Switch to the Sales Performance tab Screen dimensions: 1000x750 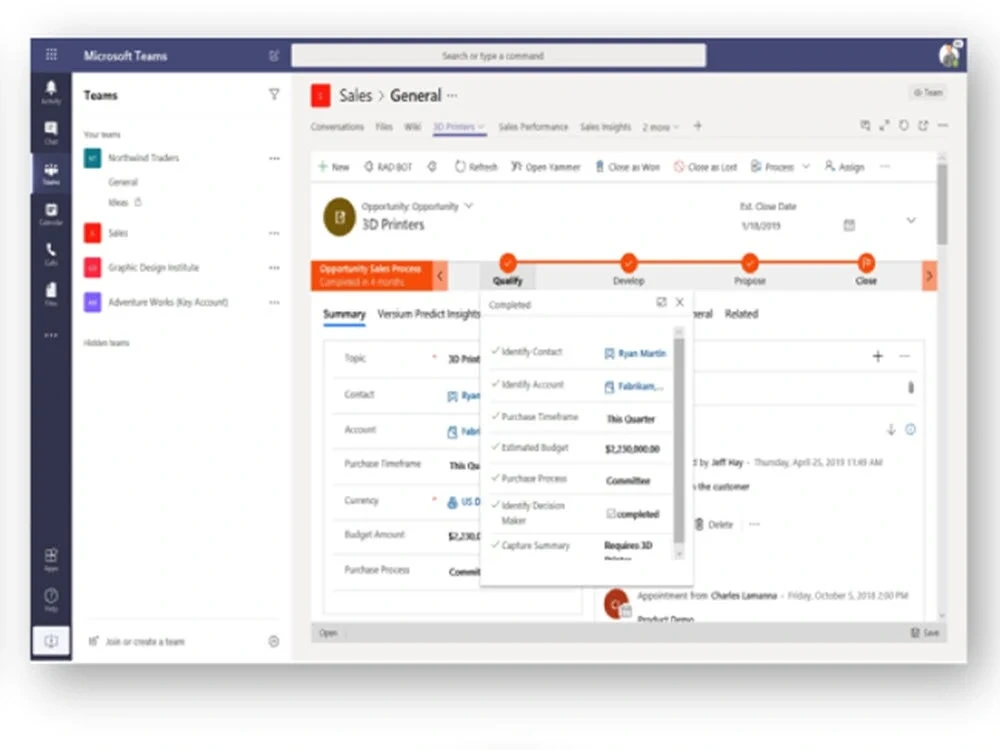[x=534, y=127]
